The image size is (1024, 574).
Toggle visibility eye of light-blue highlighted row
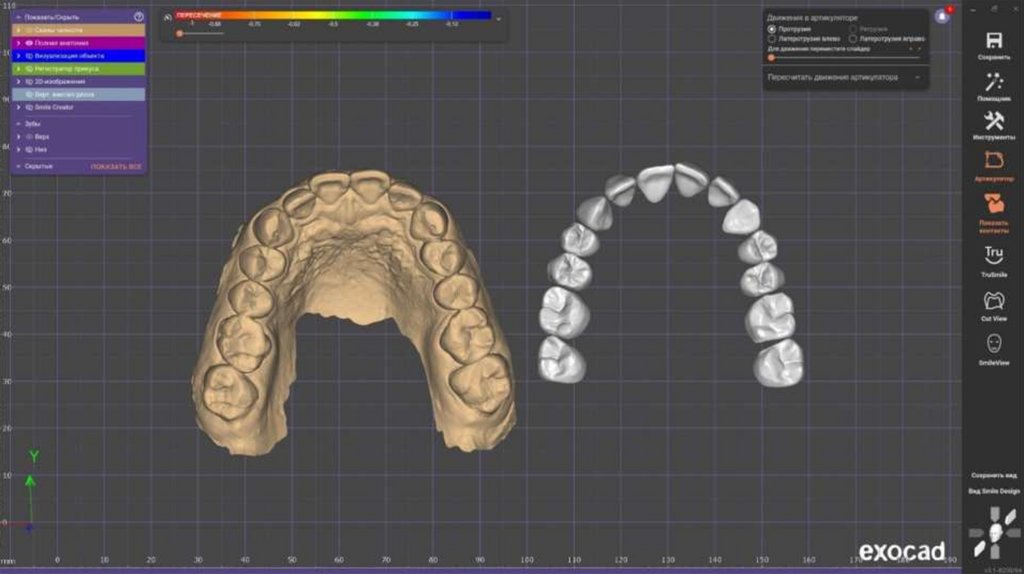(x=29, y=95)
